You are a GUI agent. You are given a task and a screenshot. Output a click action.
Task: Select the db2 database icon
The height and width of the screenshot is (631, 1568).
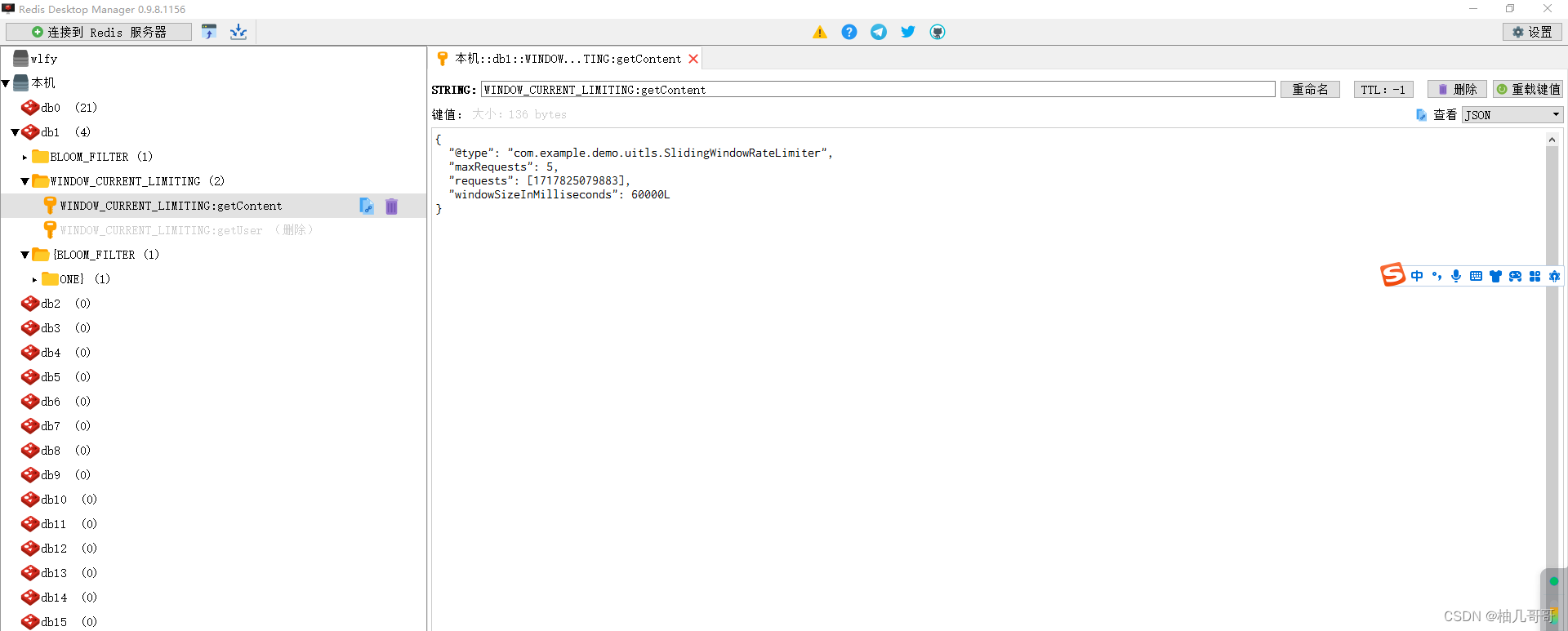coord(30,304)
